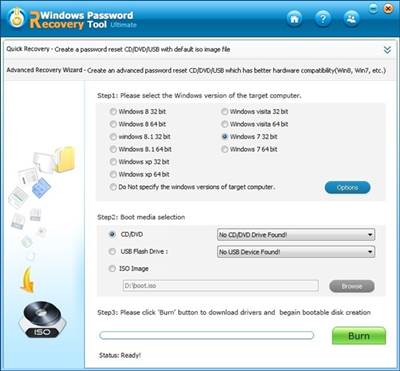Choose windows 8.1 32 bit option
The width and height of the screenshot is (400, 371).
(113, 137)
